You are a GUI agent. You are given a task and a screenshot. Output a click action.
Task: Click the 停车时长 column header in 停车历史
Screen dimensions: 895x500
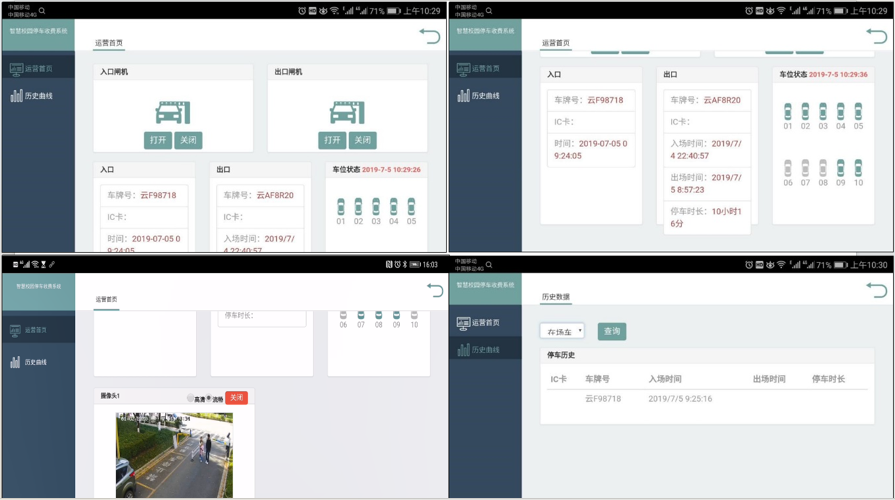828,379
